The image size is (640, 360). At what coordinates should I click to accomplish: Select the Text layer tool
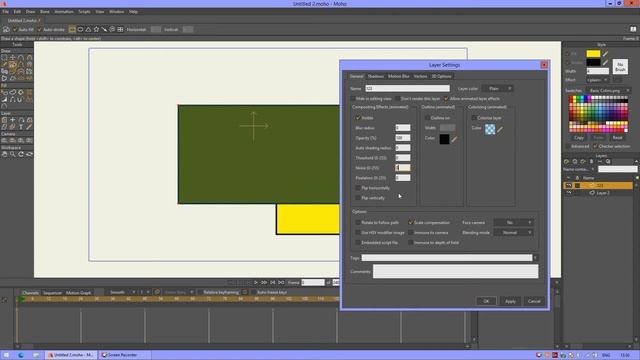click(21, 127)
